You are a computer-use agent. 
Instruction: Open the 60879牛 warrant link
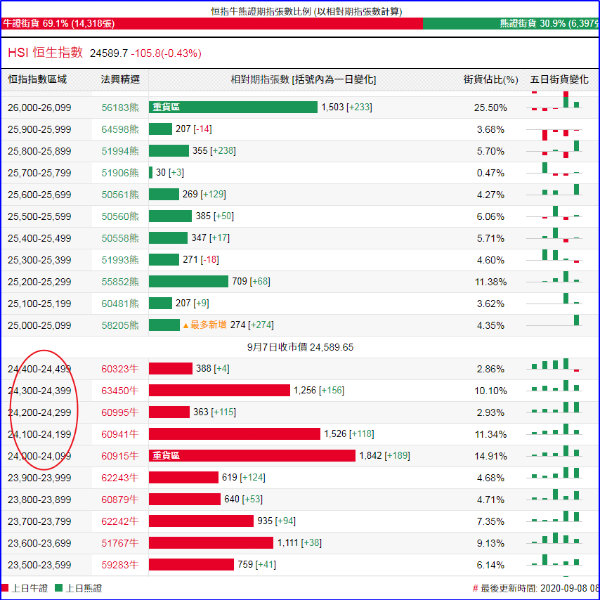[119, 499]
